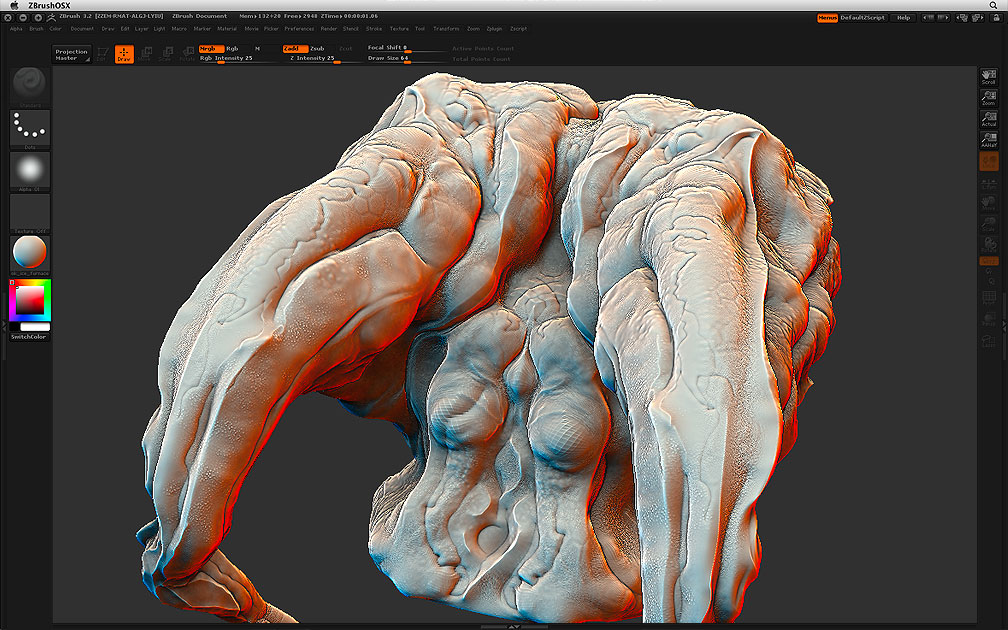Click the Scroll canvas icon

(x=989, y=77)
